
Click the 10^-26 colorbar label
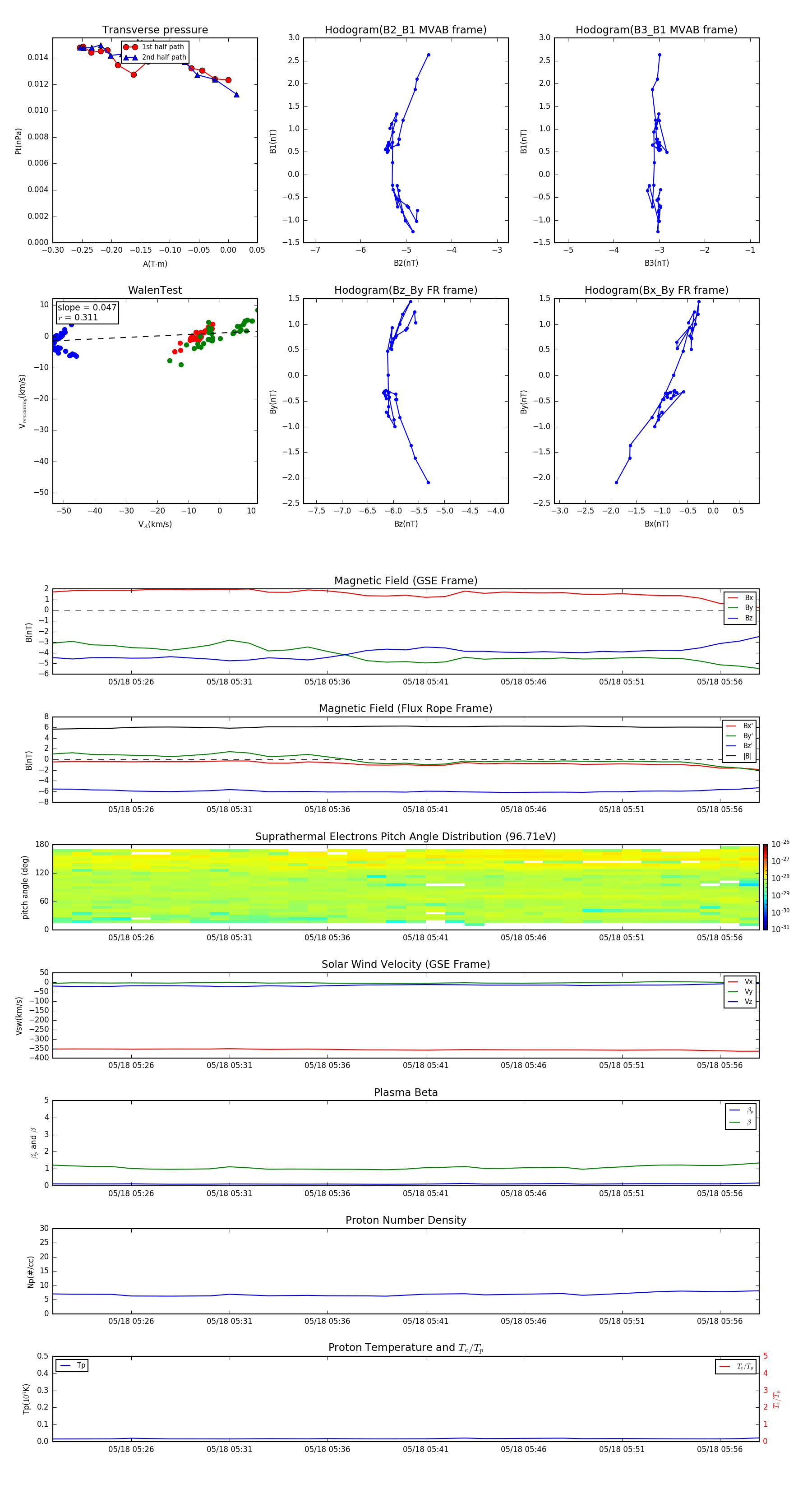coord(780,844)
